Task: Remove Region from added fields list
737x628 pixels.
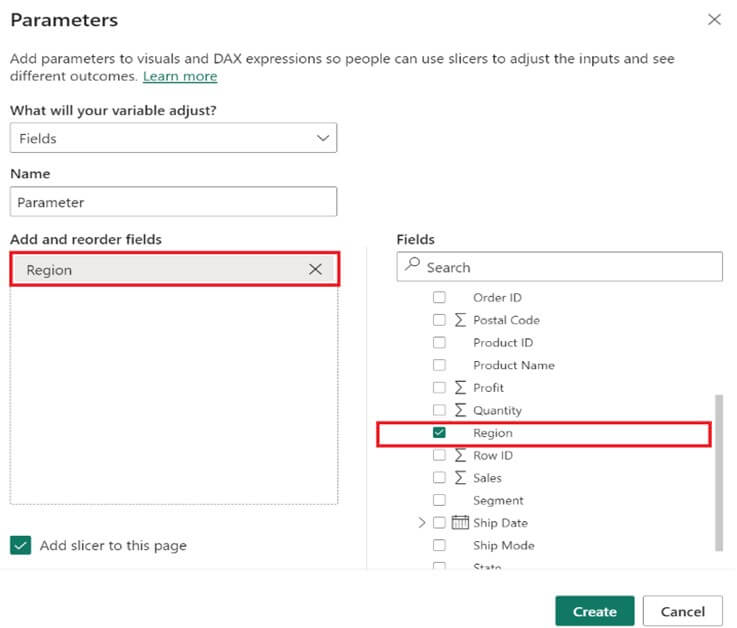Action: tap(315, 269)
